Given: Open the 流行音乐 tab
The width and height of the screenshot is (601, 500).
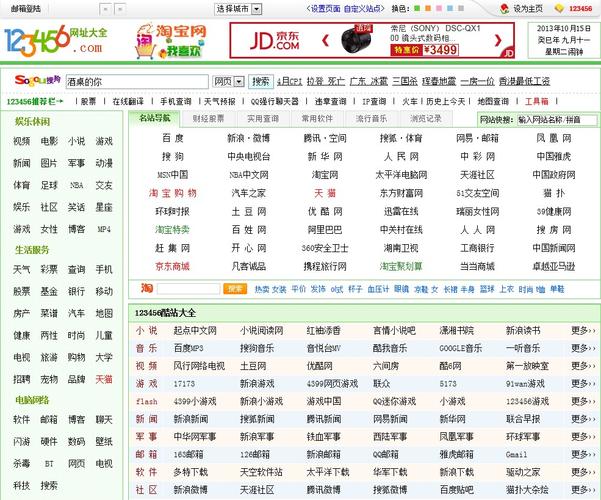Looking at the screenshot, I should point(371,119).
